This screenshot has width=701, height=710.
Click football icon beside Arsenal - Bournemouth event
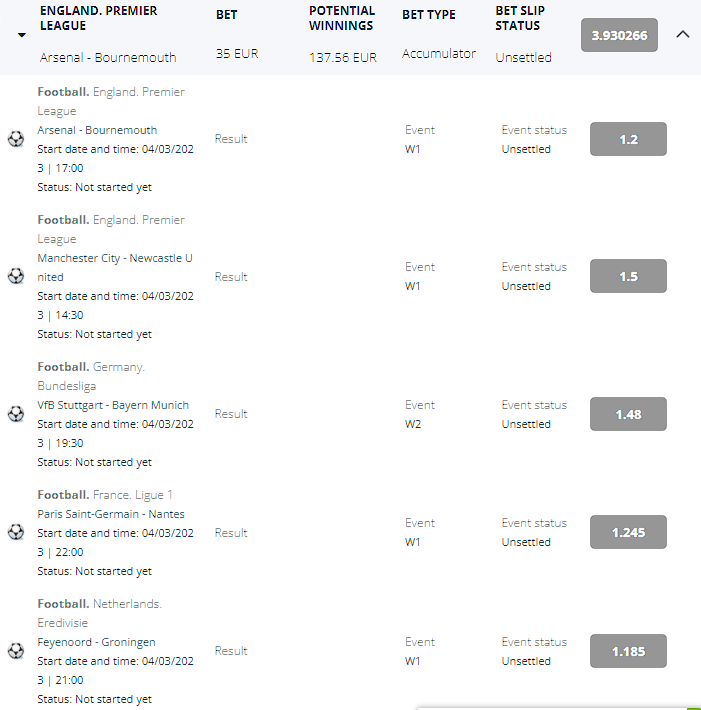tap(16, 139)
